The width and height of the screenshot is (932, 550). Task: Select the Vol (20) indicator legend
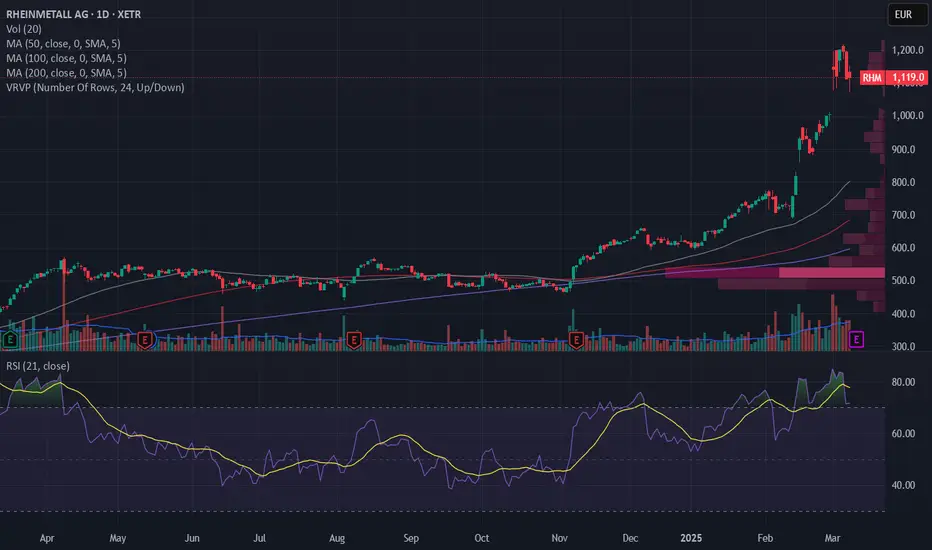24,29
